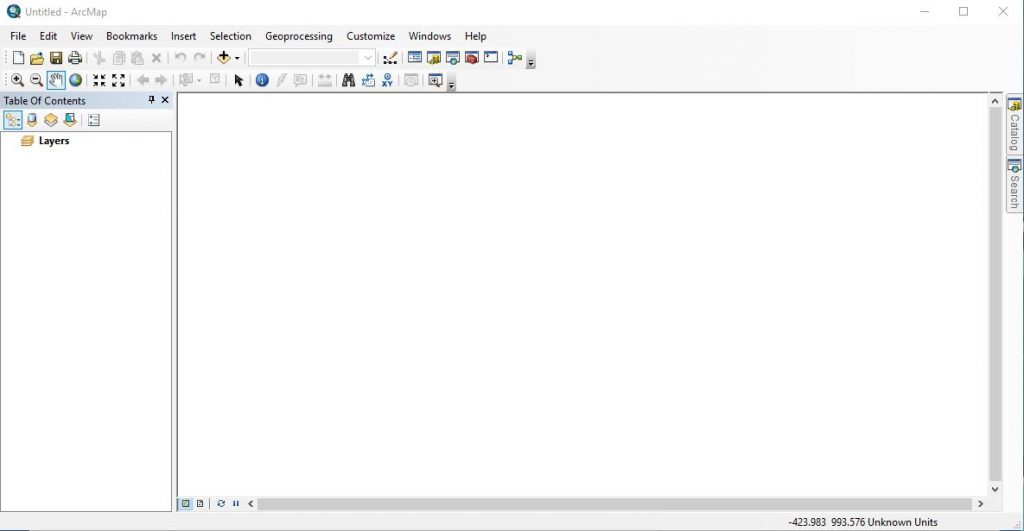Open the Table Of Contents window icon in toolbar
The height and width of the screenshot is (531, 1024).
pos(415,57)
